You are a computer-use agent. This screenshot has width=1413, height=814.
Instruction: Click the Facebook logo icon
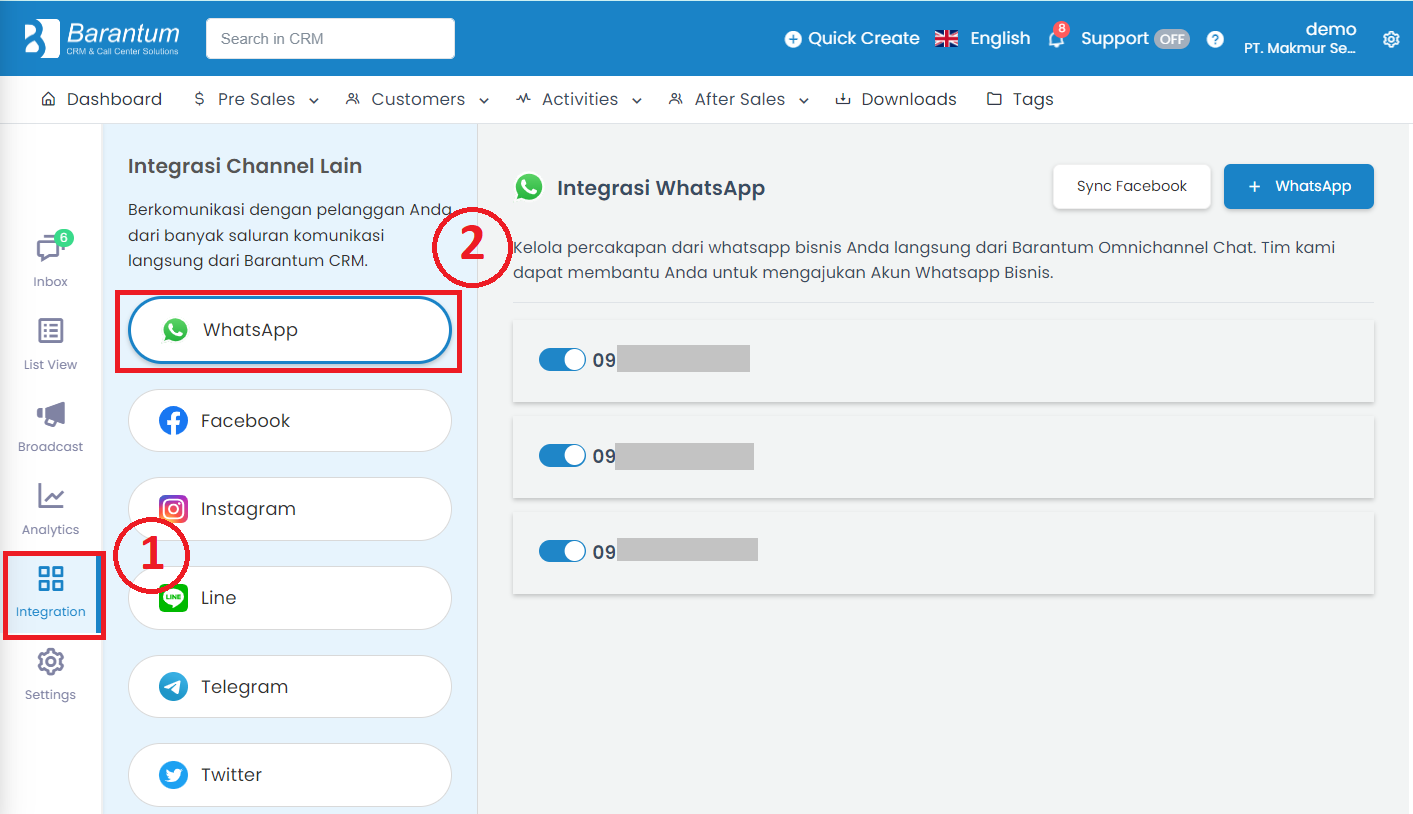tap(173, 421)
